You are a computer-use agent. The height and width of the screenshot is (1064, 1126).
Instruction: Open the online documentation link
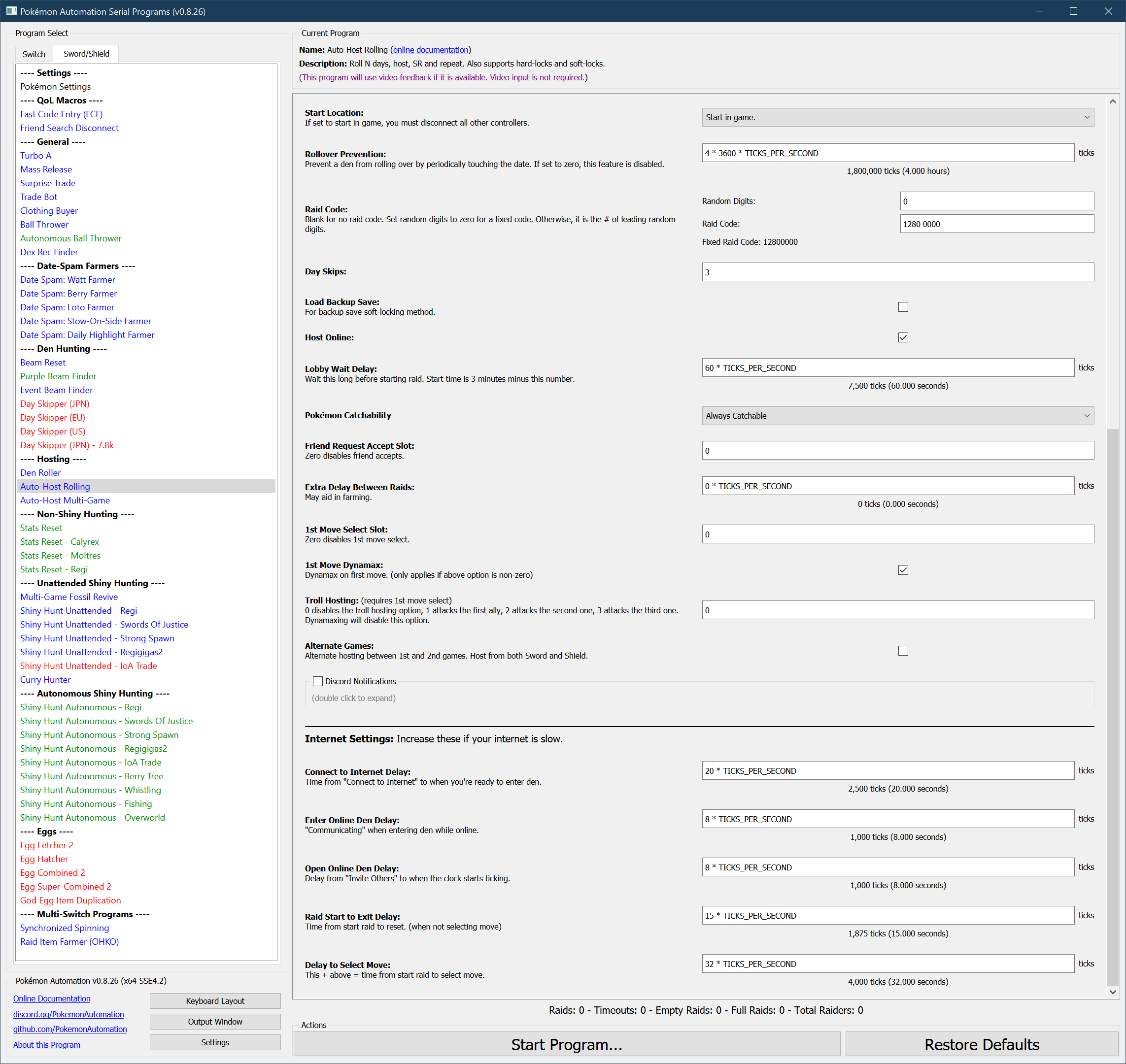[x=431, y=50]
